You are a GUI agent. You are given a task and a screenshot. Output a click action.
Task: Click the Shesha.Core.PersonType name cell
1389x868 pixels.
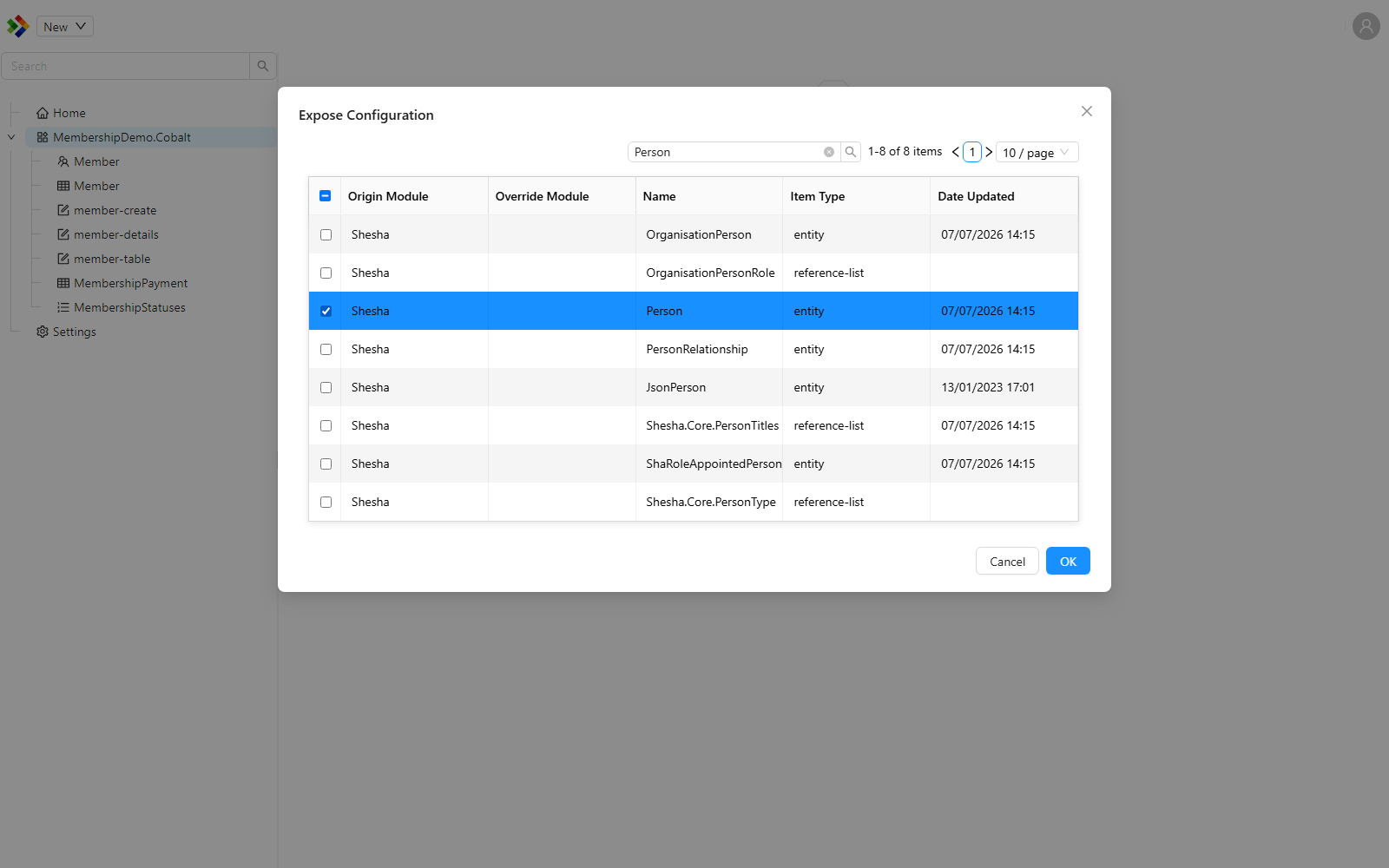point(709,502)
